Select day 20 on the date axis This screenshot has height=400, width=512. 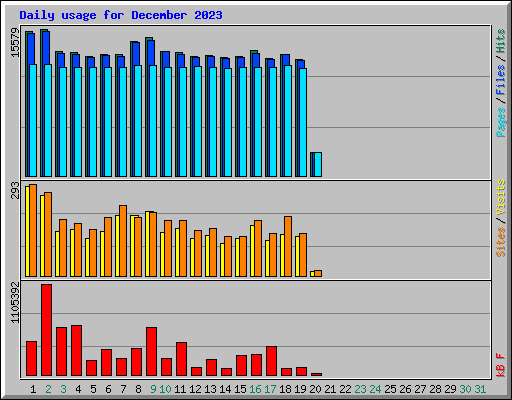coord(315,389)
